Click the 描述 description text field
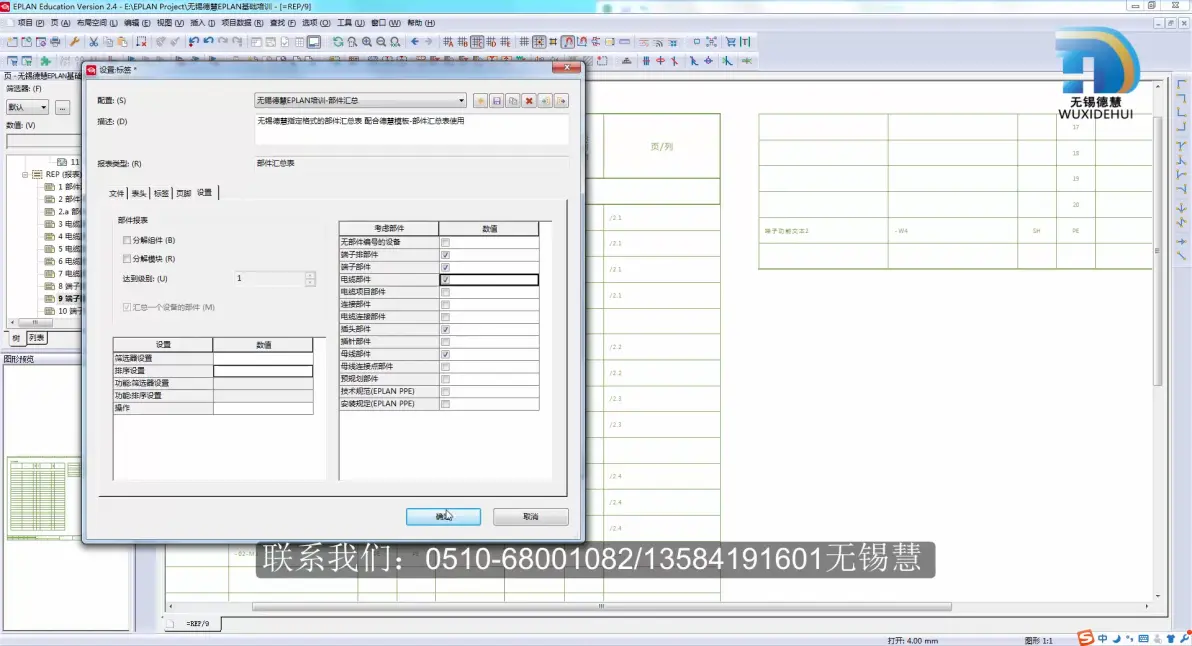This screenshot has height=646, width=1192. 411,128
